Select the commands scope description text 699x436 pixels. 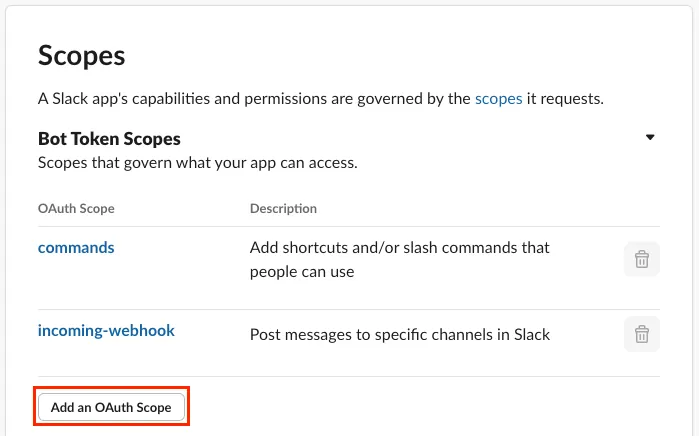point(400,259)
